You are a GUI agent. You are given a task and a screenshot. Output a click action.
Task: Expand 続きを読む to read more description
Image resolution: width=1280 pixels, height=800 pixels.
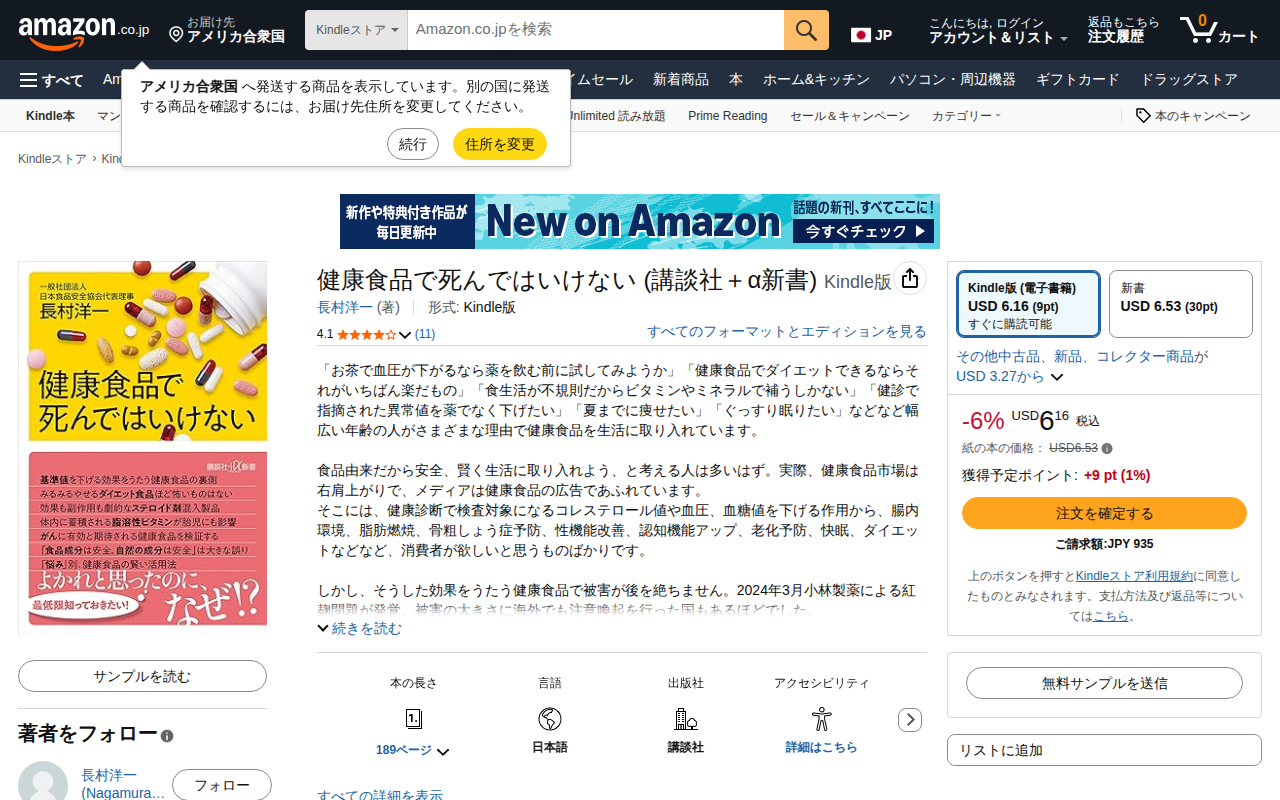pyautogui.click(x=360, y=628)
